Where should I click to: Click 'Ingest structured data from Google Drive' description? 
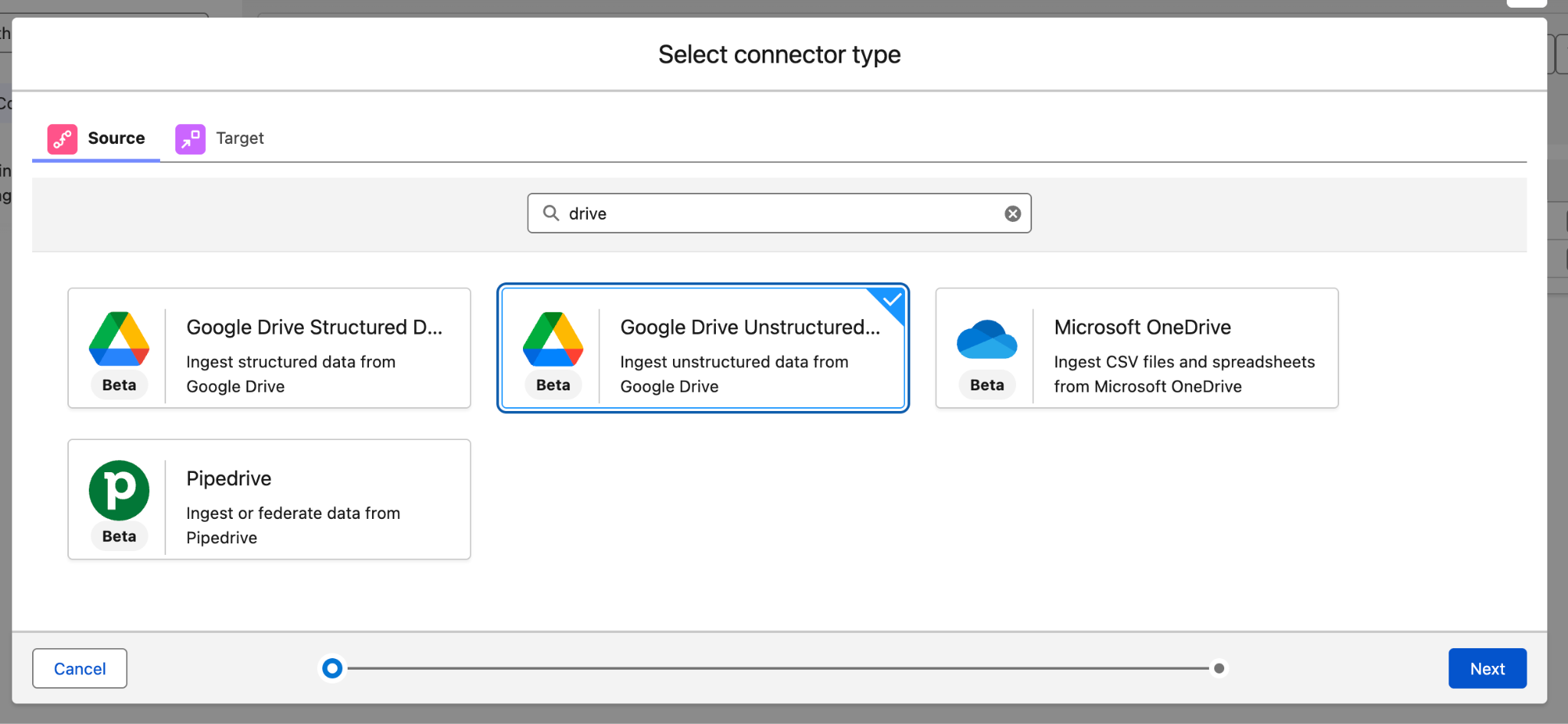pos(291,374)
